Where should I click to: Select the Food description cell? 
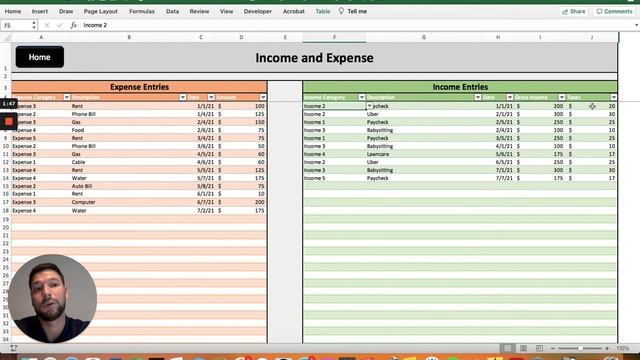129,130
